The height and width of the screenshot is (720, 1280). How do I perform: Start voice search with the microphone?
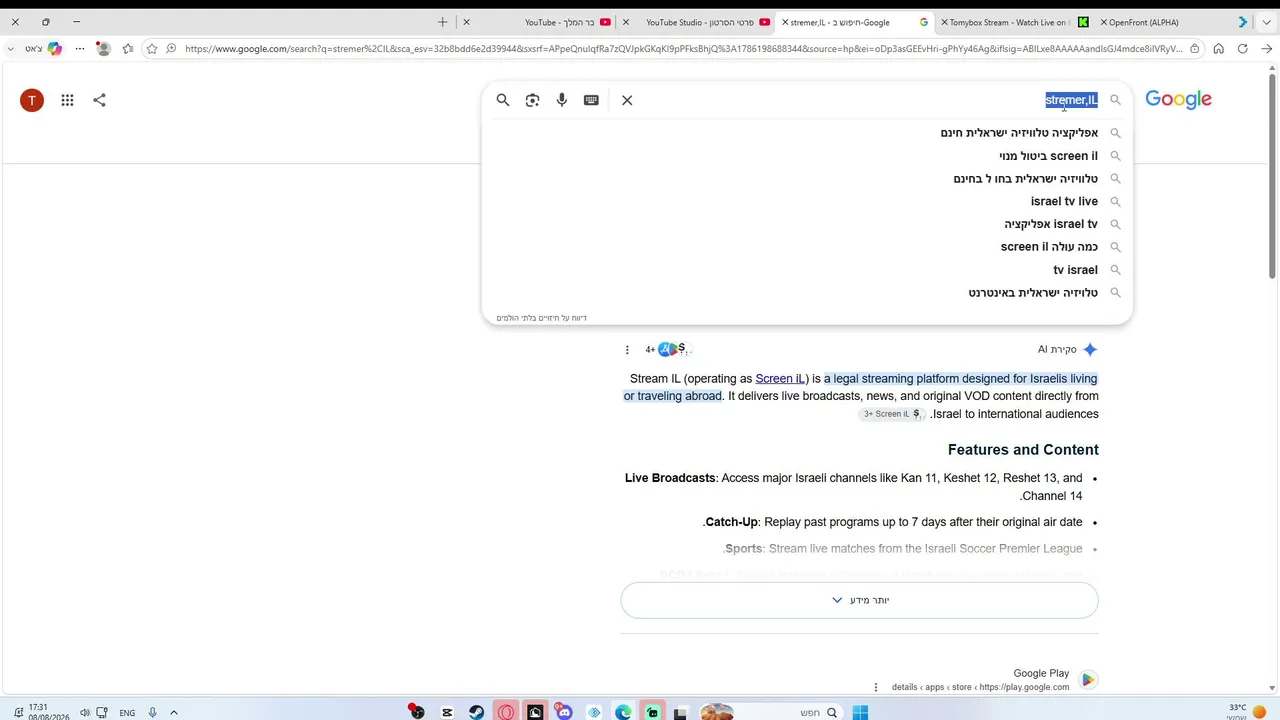pyautogui.click(x=562, y=100)
